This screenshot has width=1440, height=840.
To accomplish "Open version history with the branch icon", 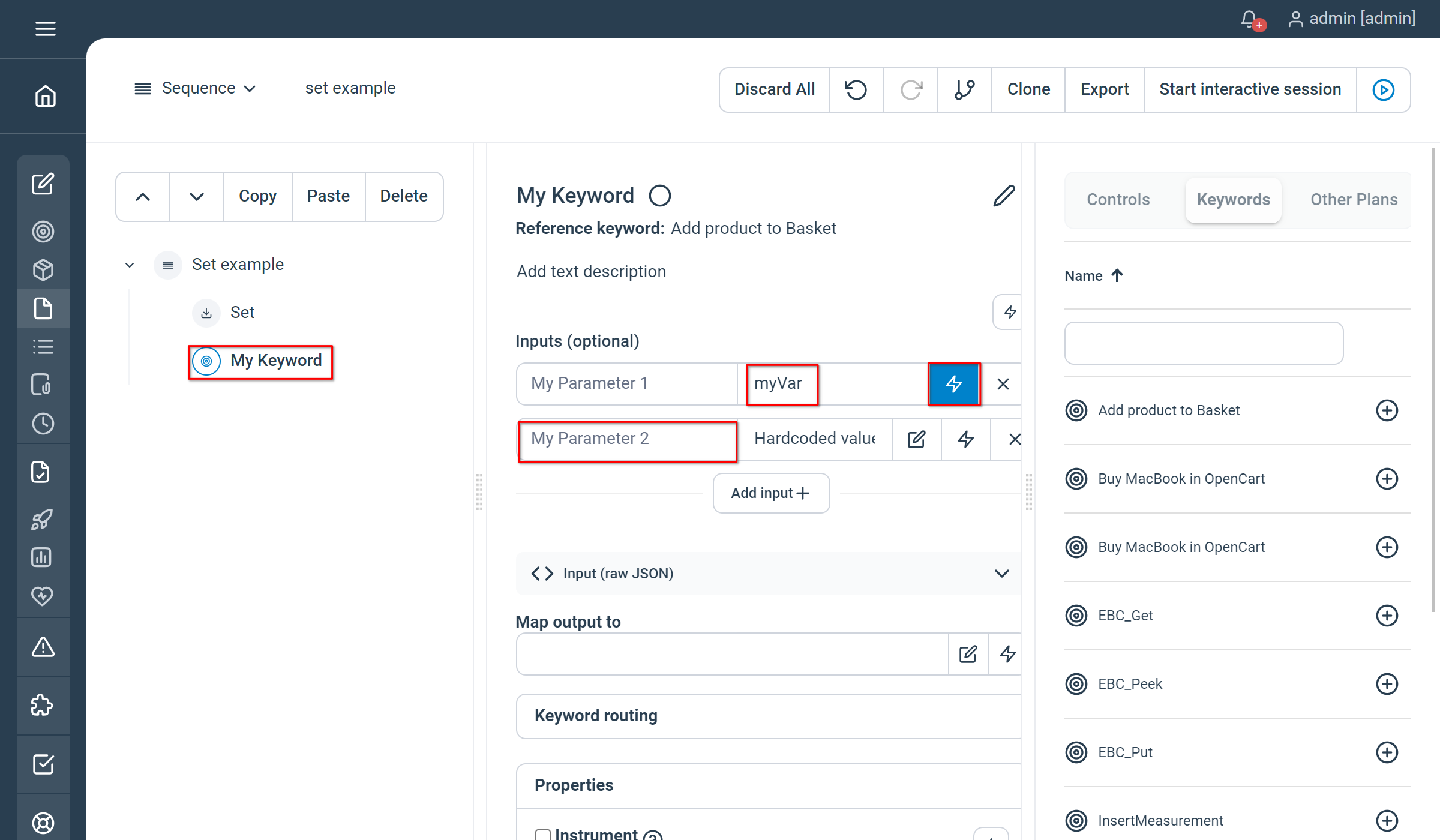I will (x=965, y=90).
